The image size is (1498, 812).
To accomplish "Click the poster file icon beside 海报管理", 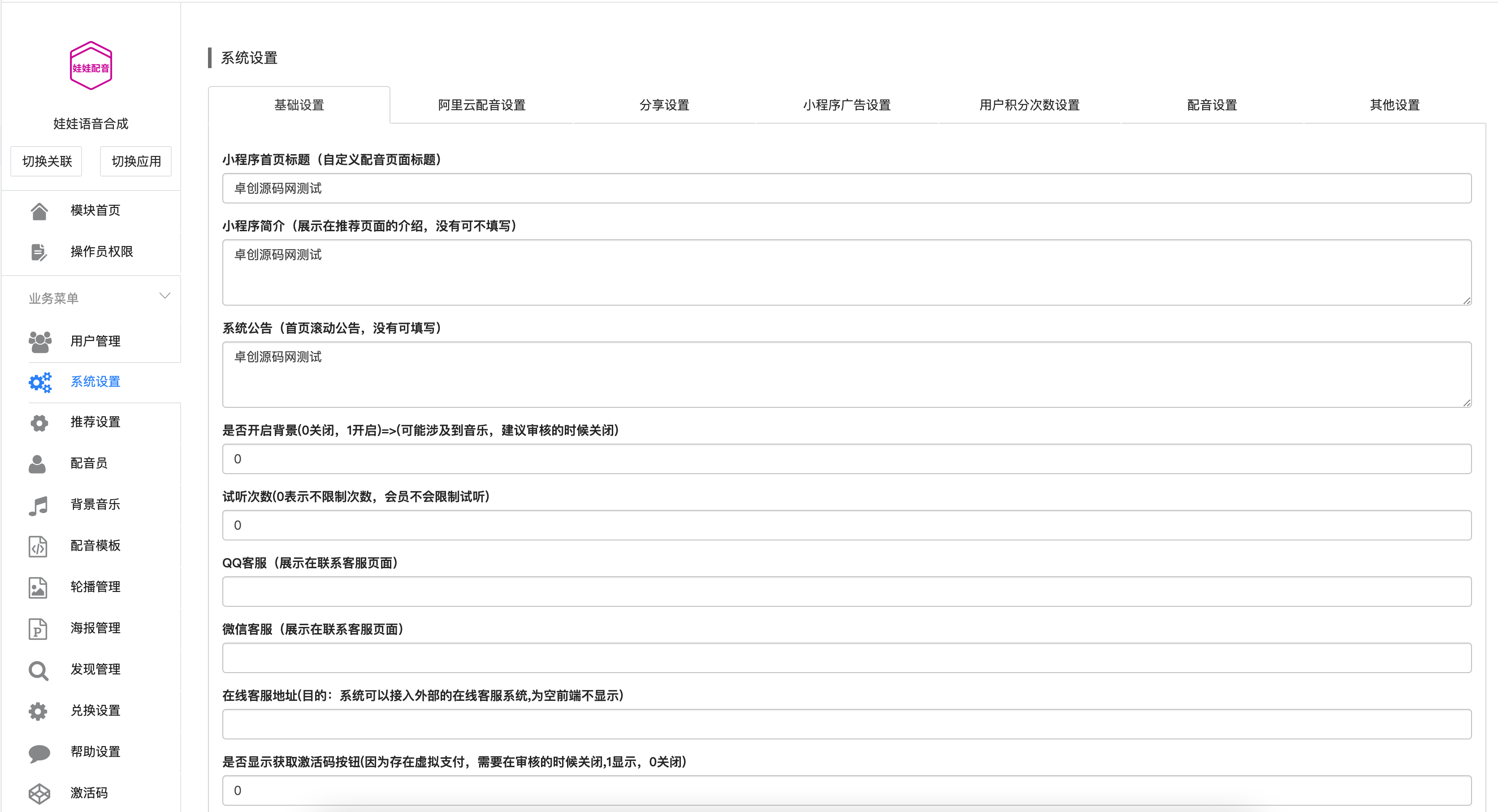I will (38, 629).
